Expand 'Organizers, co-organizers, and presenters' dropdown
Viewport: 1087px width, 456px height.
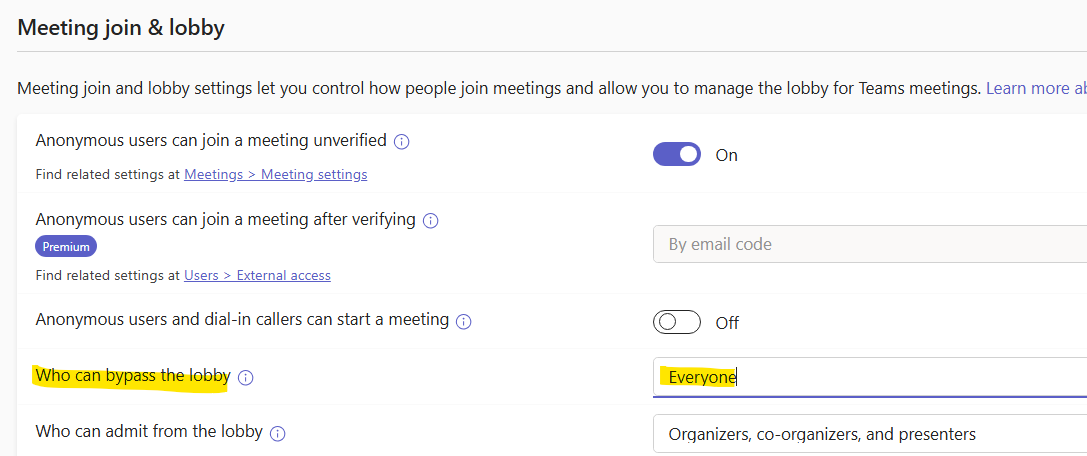[868, 434]
